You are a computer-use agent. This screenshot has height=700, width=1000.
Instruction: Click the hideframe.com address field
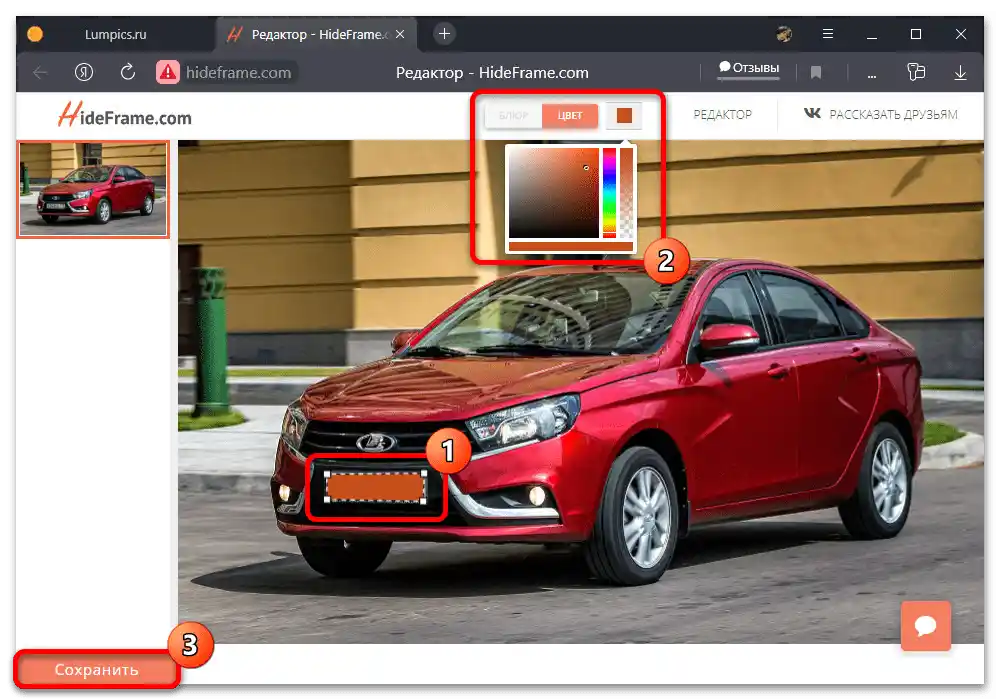pos(239,73)
